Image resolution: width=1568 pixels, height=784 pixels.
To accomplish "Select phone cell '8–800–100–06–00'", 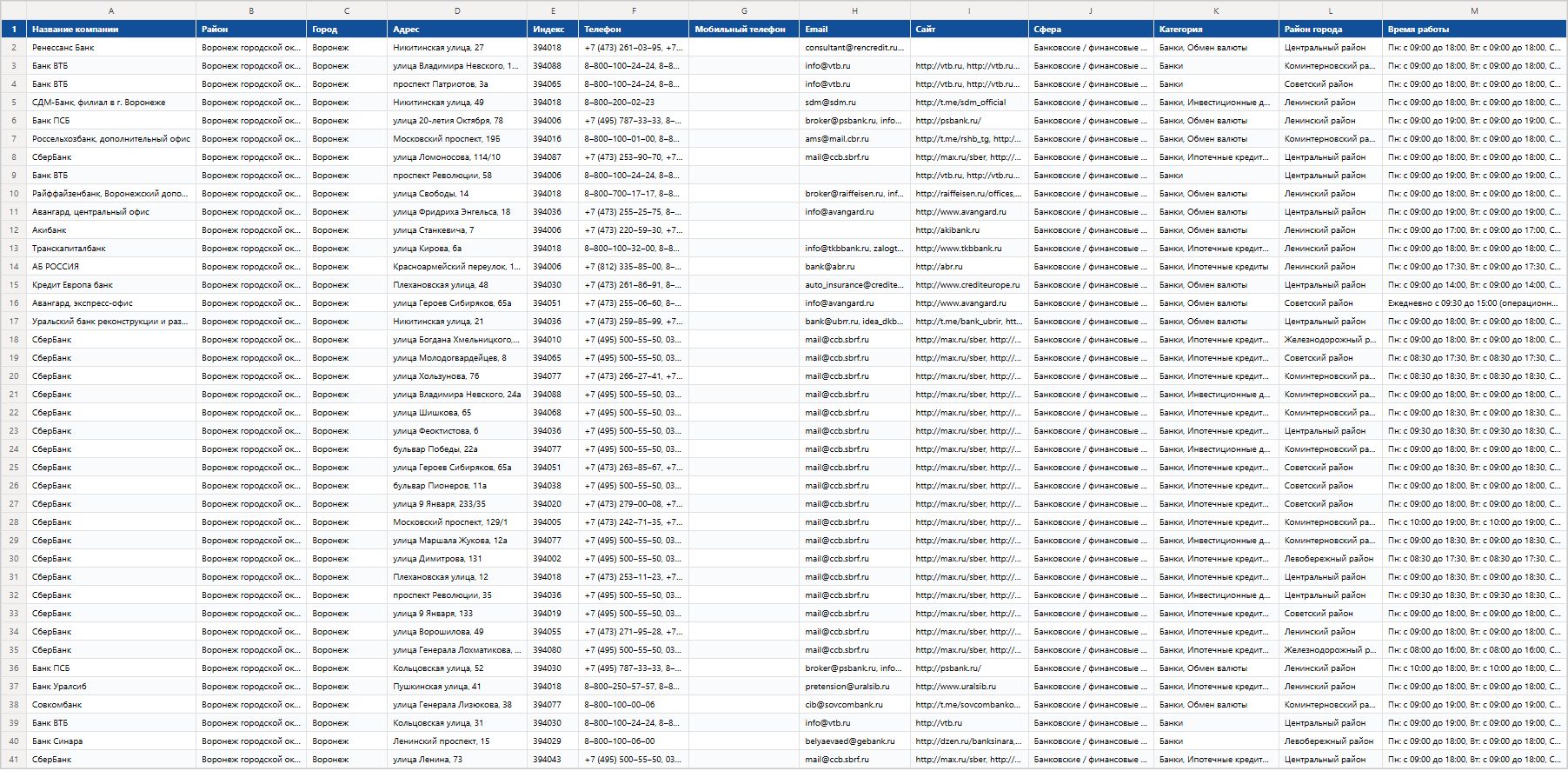I will coord(634,741).
